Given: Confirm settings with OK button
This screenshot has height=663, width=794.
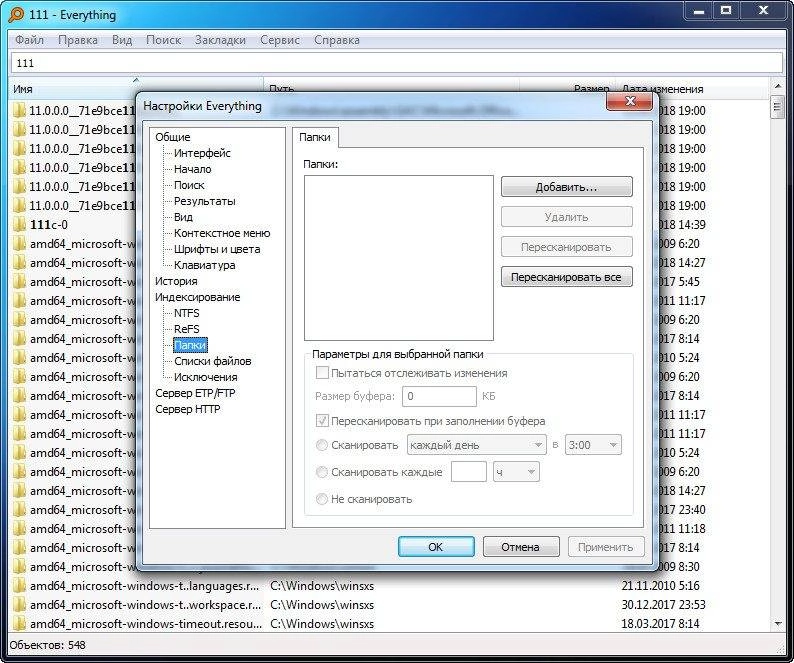Looking at the screenshot, I should 436,547.
